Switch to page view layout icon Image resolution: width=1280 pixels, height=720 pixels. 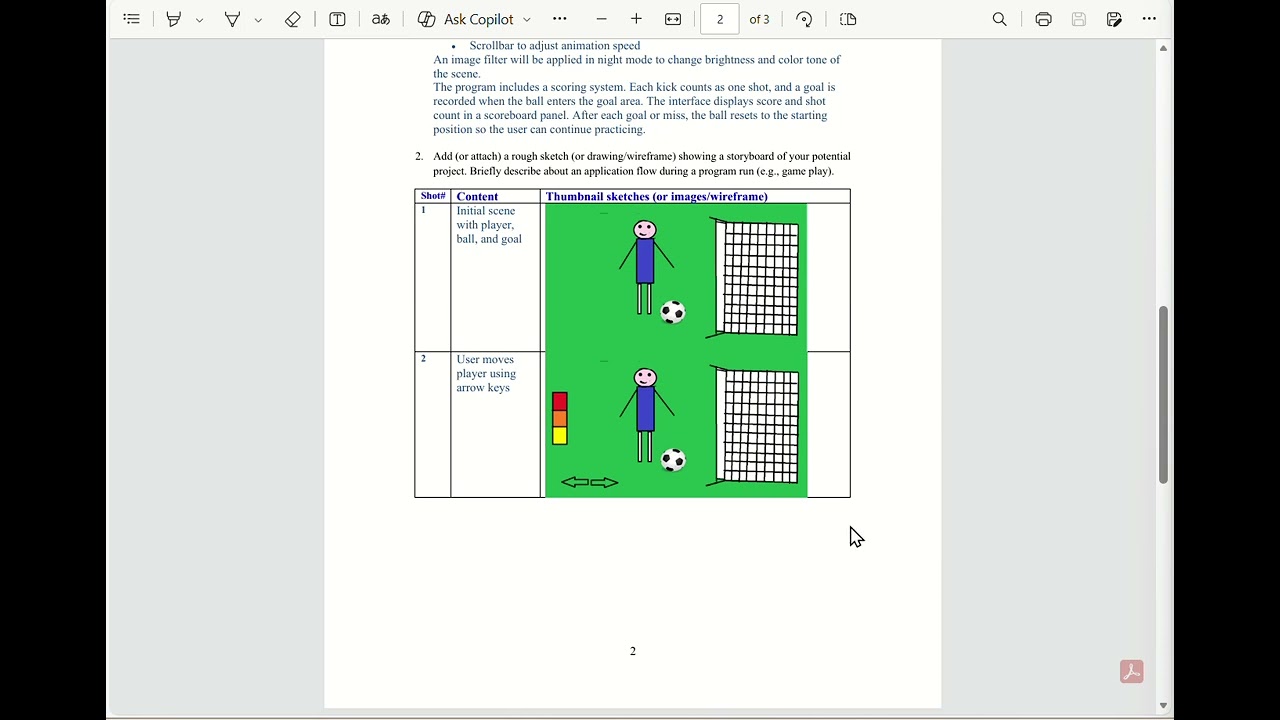click(x=848, y=19)
